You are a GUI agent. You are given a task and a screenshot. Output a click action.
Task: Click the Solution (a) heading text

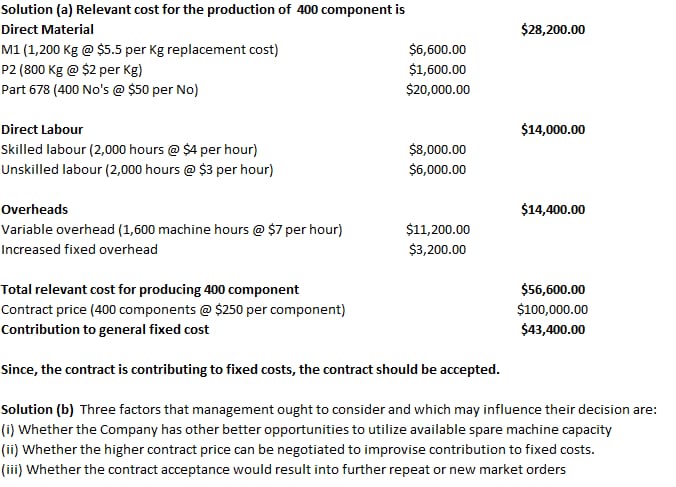pos(203,10)
